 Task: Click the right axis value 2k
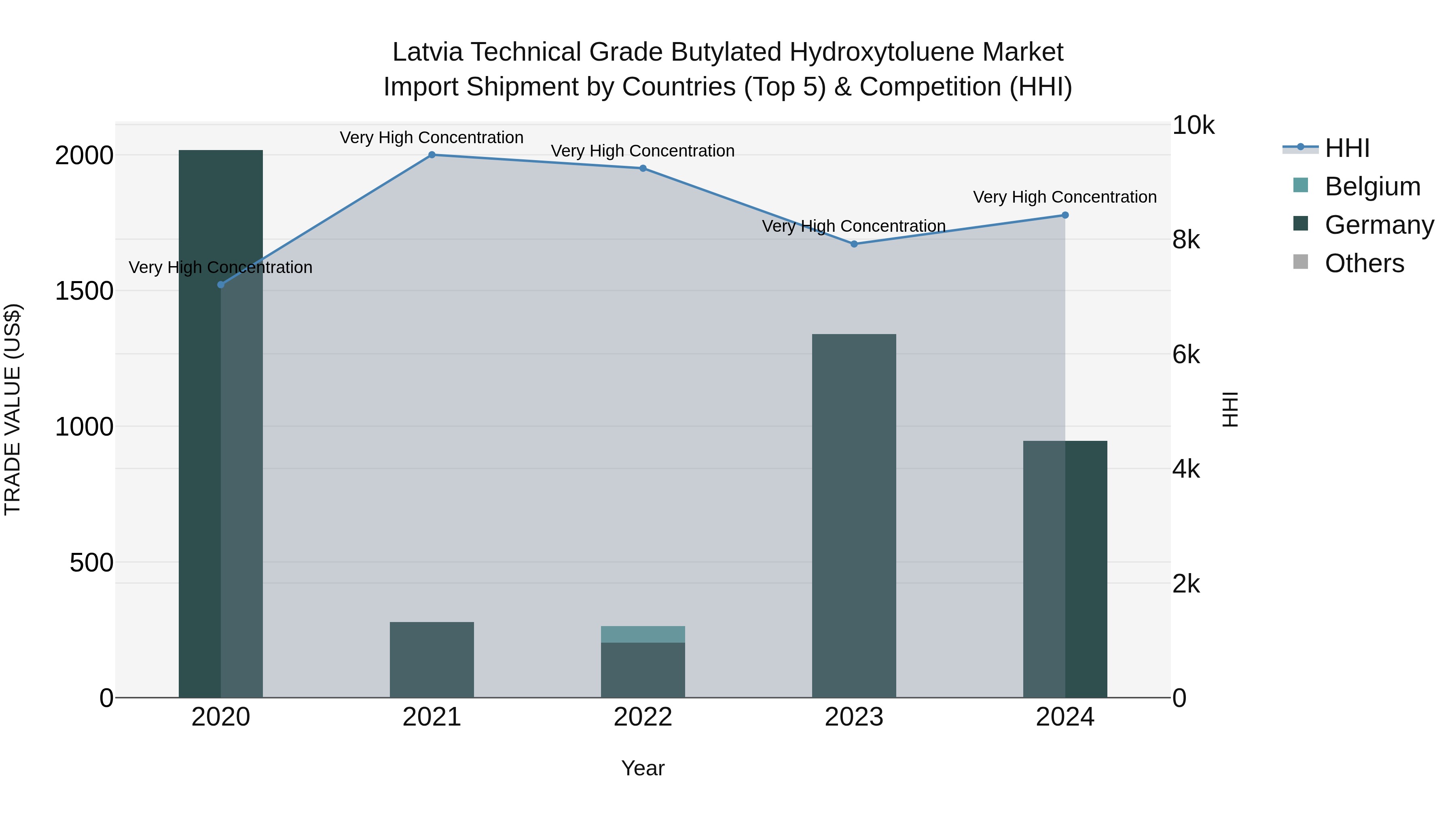1186,584
